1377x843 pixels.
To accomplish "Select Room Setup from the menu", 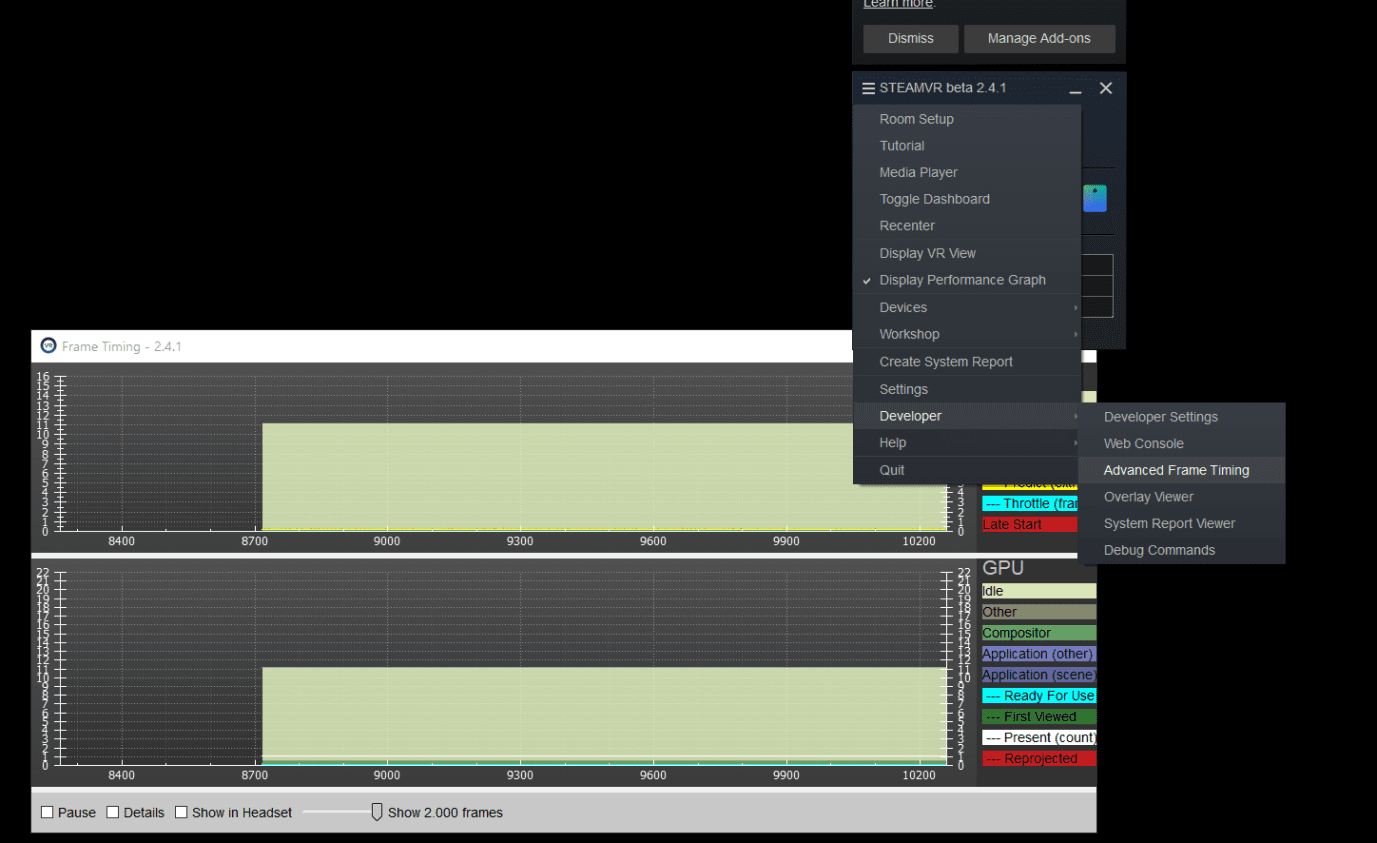I will 966,119.
